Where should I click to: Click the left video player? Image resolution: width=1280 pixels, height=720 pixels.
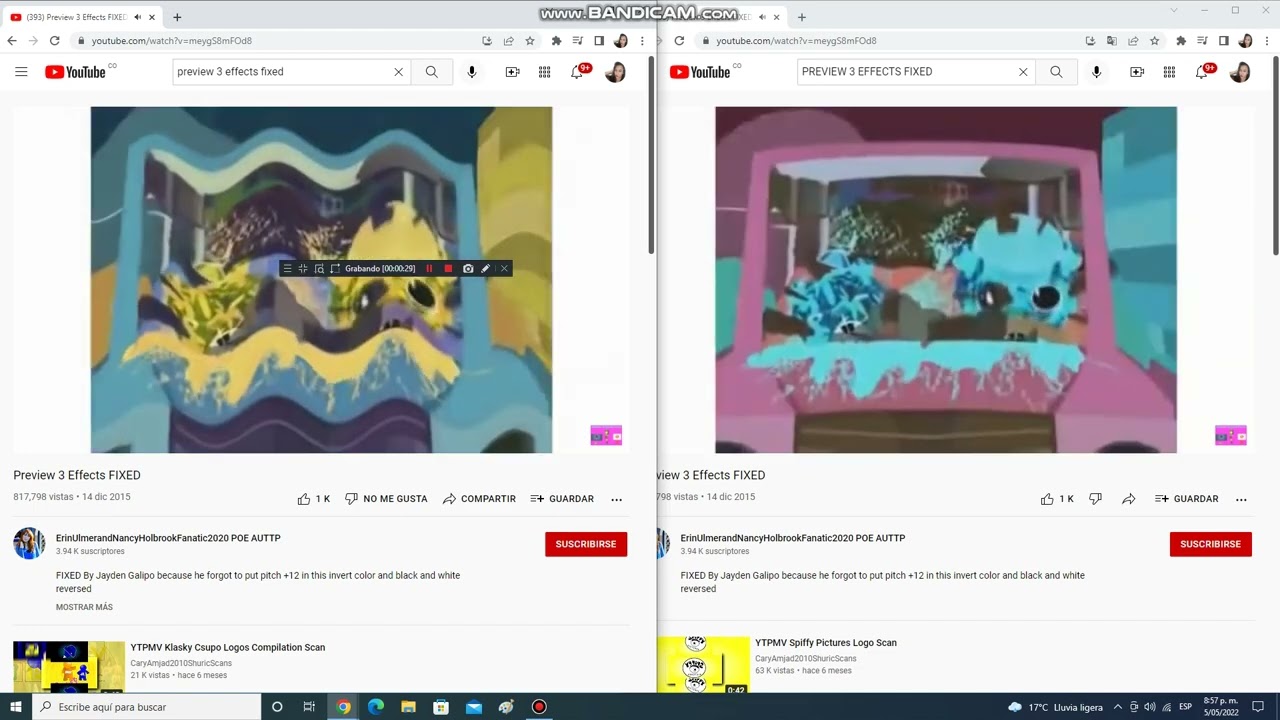321,280
